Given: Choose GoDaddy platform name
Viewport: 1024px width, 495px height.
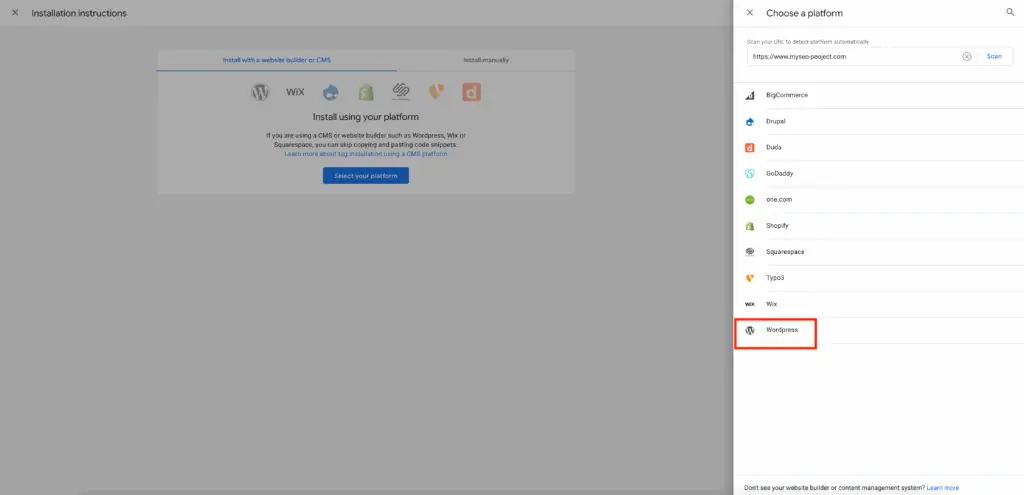Looking at the screenshot, I should click(780, 174).
